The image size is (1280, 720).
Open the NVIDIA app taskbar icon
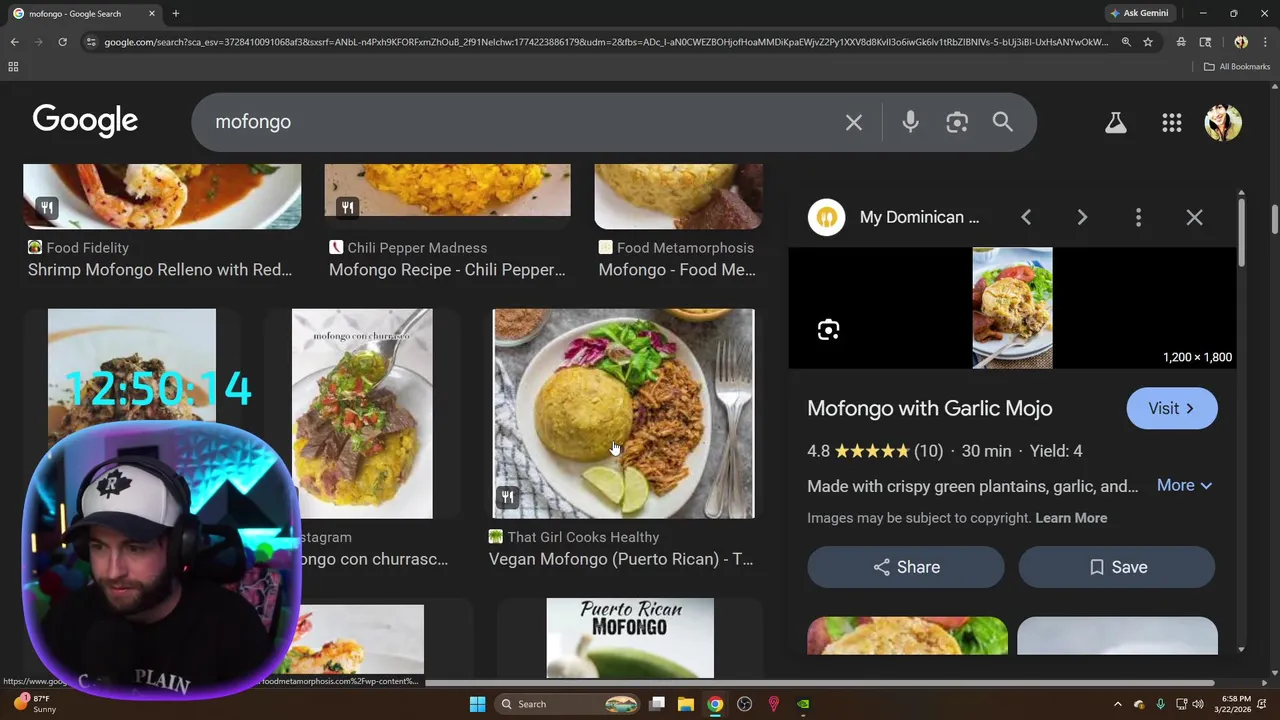tap(803, 704)
